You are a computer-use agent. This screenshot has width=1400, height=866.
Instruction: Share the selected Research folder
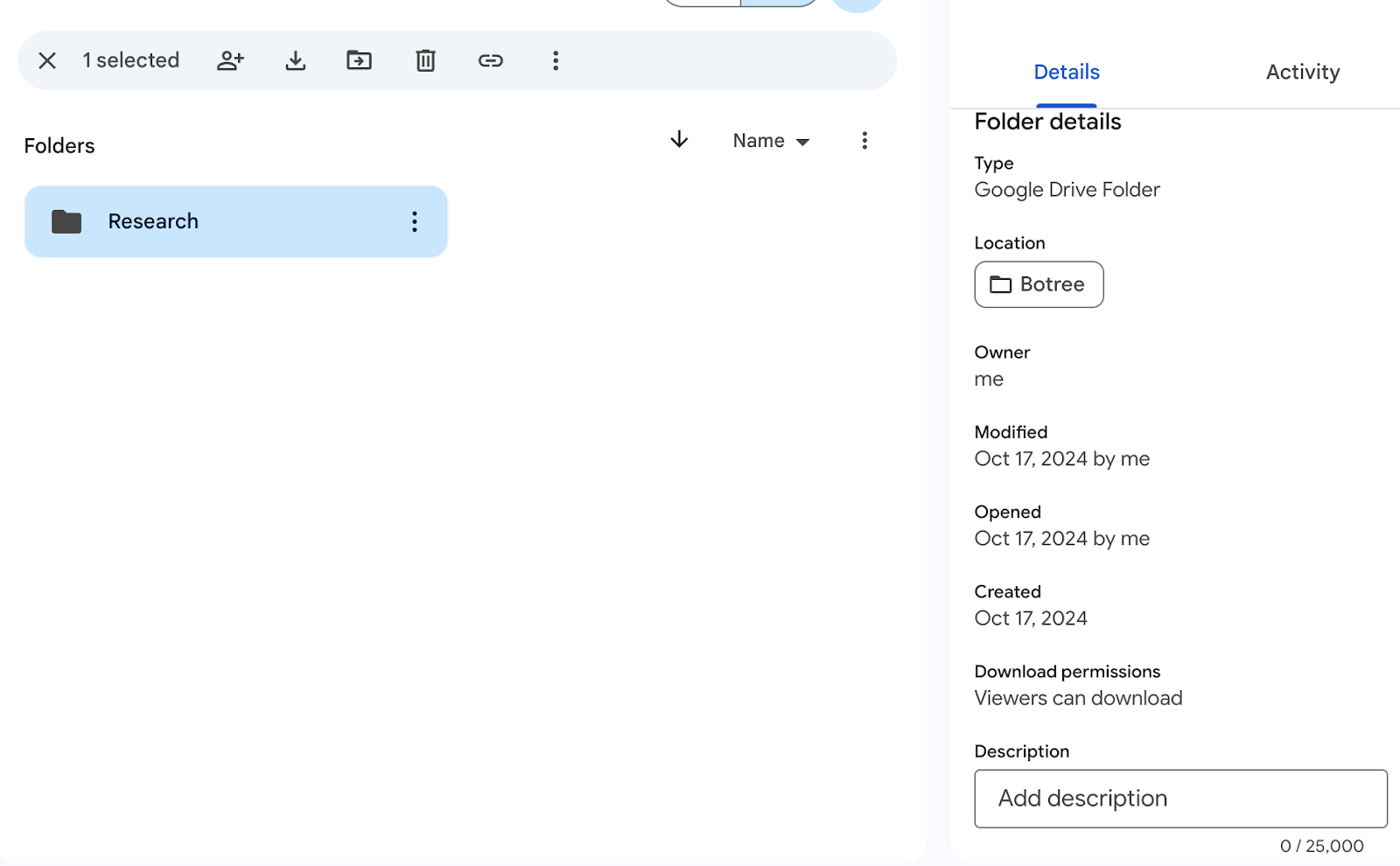[x=229, y=60]
